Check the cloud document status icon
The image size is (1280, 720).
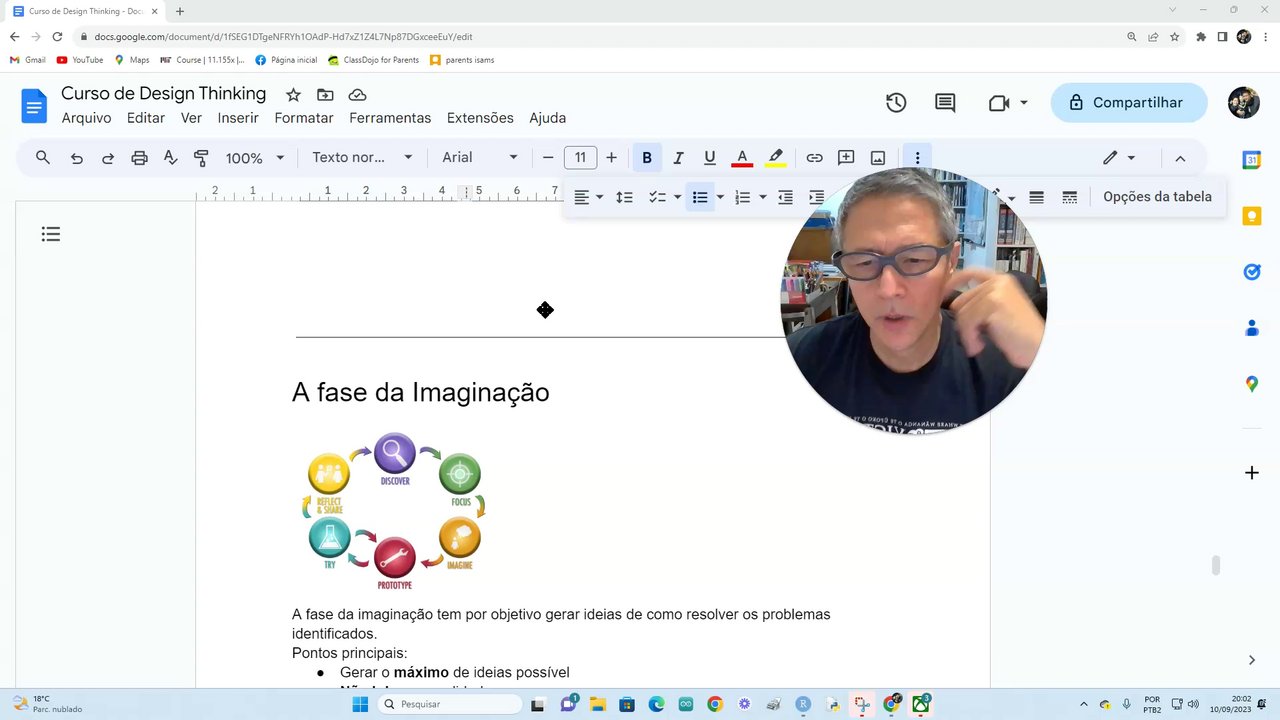pyautogui.click(x=357, y=95)
